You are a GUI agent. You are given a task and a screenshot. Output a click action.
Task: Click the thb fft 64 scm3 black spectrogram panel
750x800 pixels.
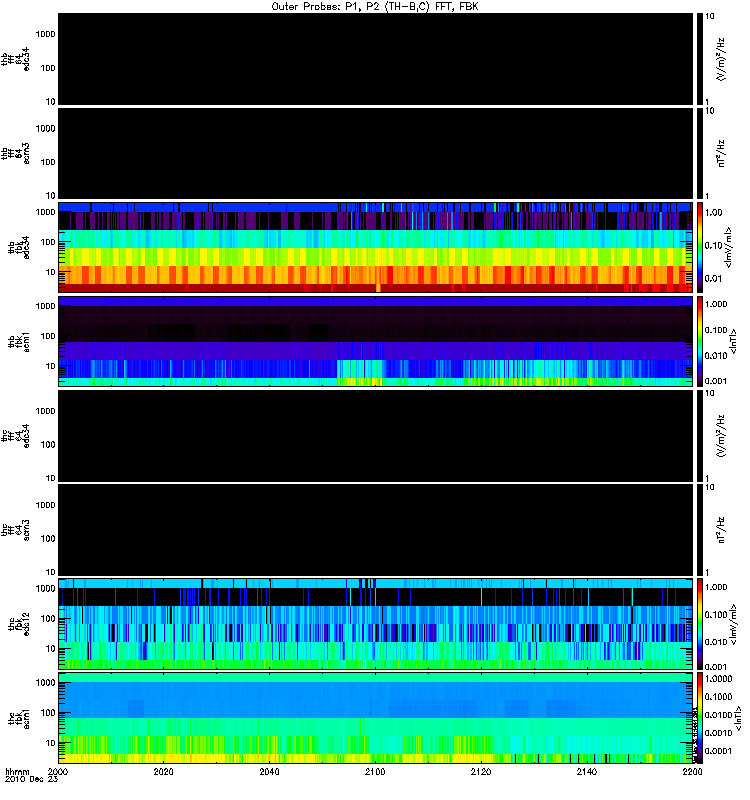376,154
